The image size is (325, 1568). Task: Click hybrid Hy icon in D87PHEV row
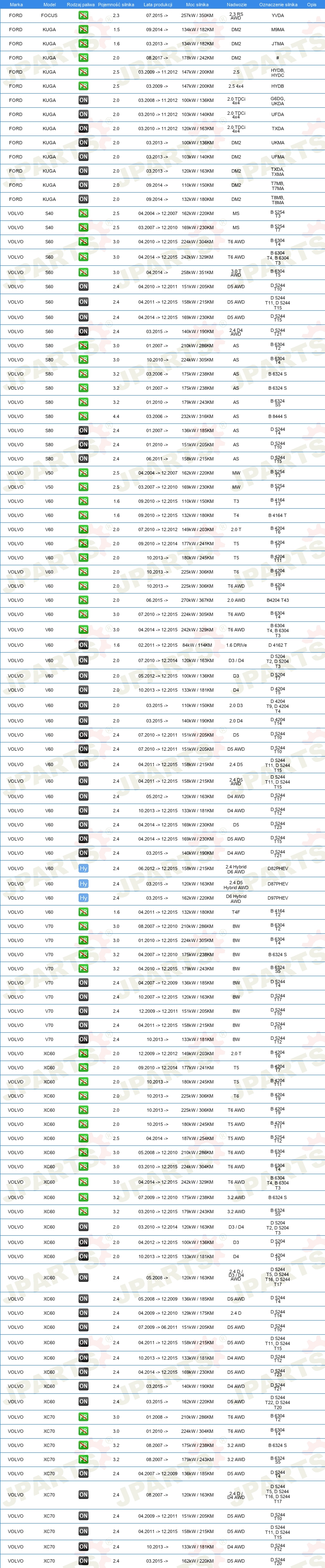coord(84,884)
